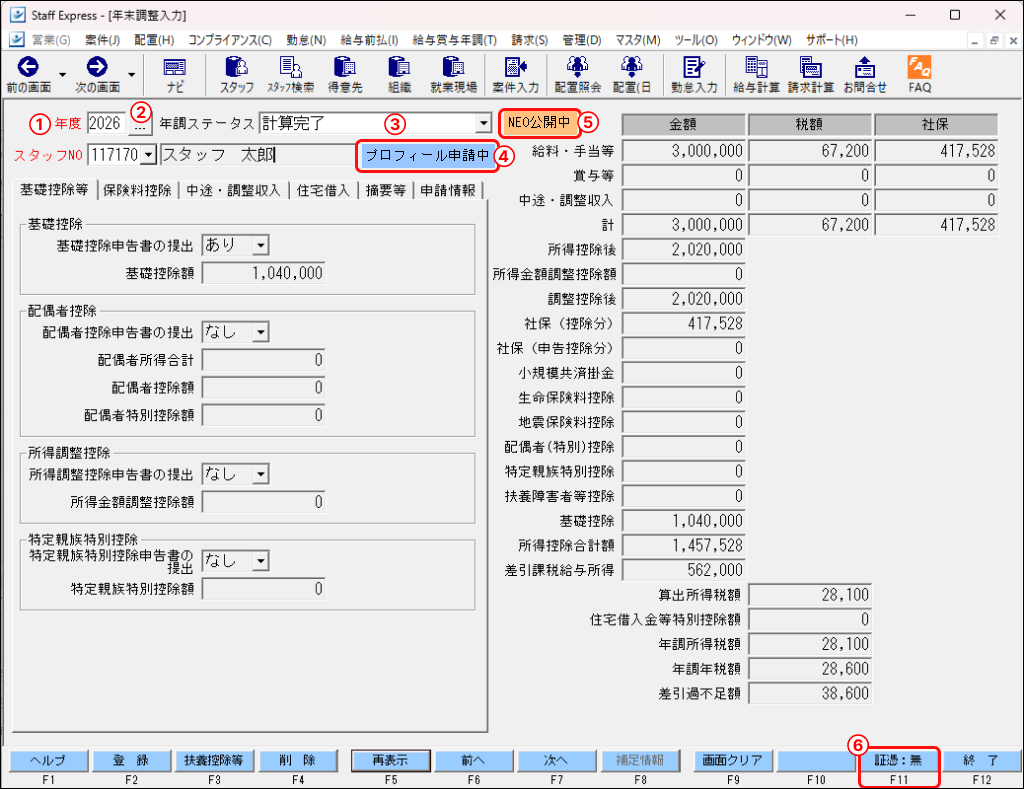Open the 案件入力 toolbar icon
The height and width of the screenshot is (789, 1024).
click(x=515, y=67)
